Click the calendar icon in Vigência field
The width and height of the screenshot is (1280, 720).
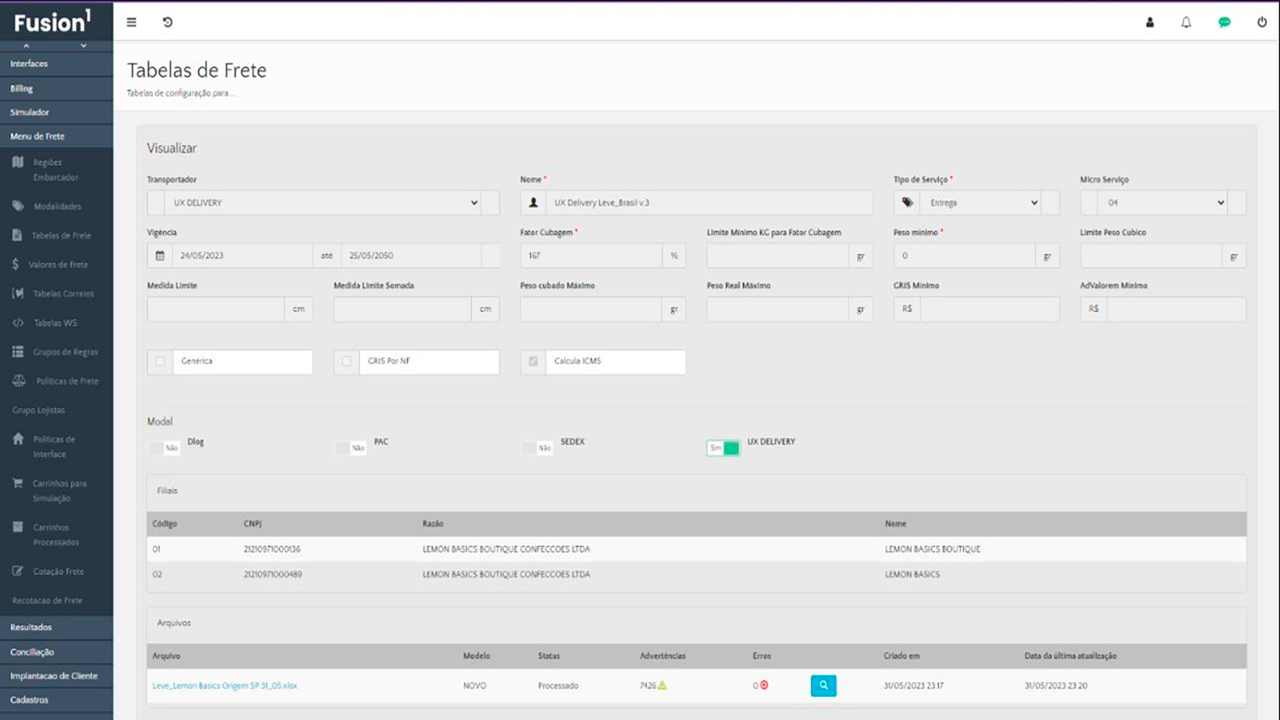click(160, 256)
